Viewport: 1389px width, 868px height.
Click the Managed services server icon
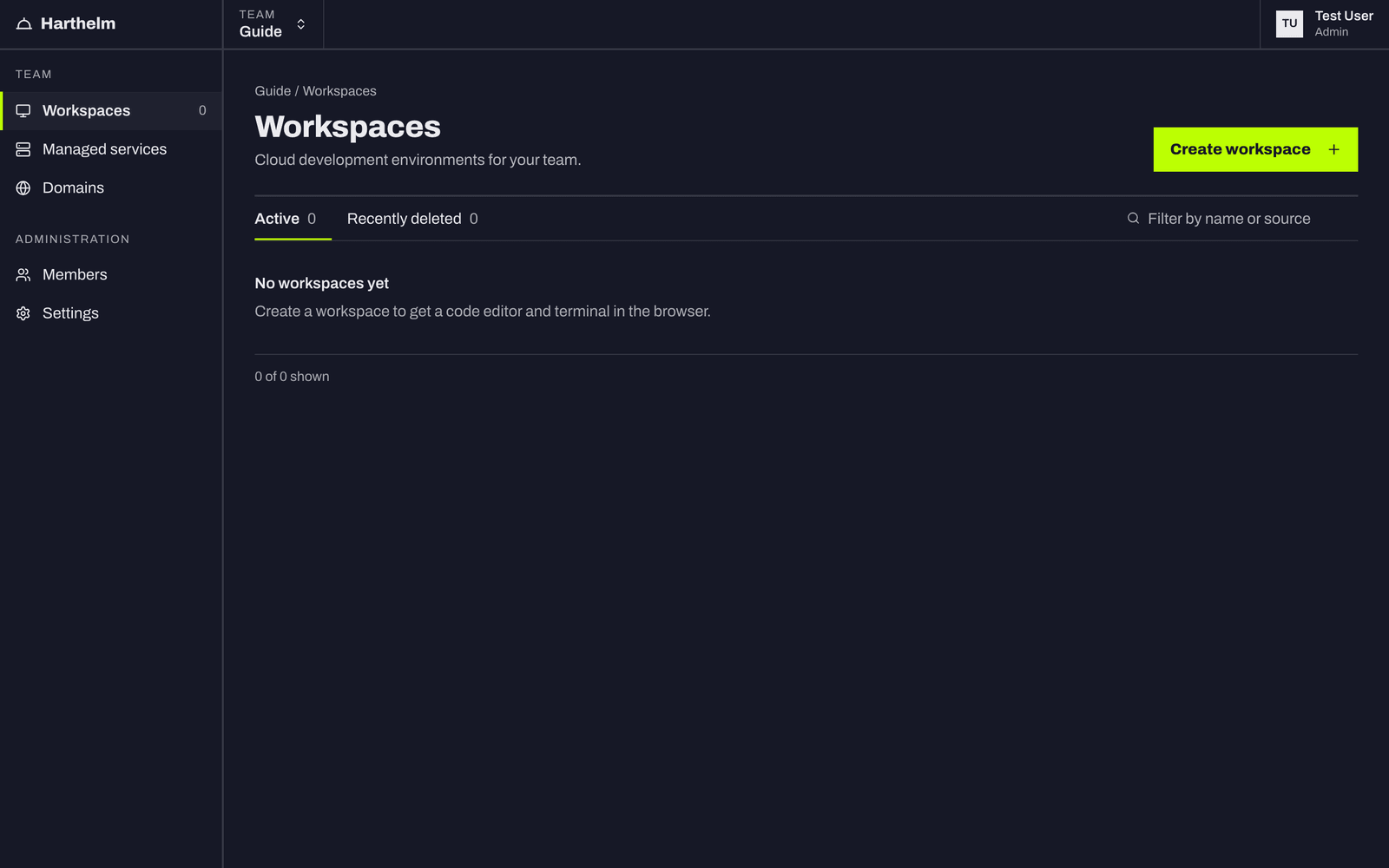coord(23,149)
